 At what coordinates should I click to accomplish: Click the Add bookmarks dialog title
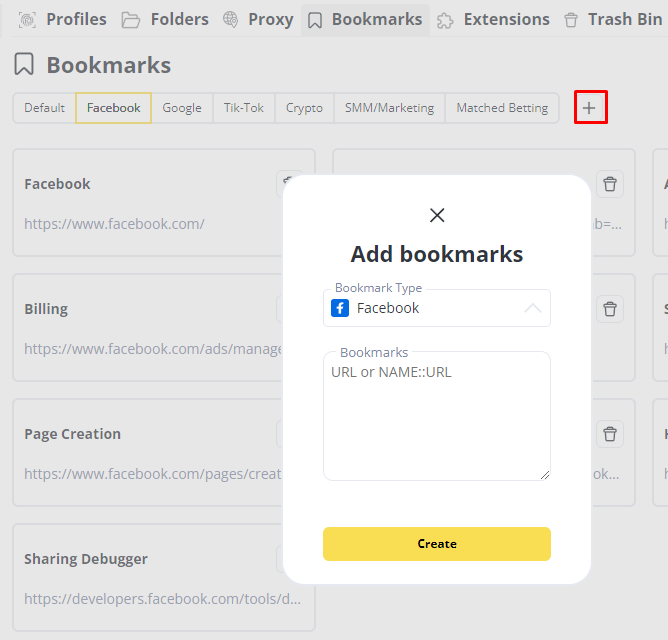(x=437, y=254)
